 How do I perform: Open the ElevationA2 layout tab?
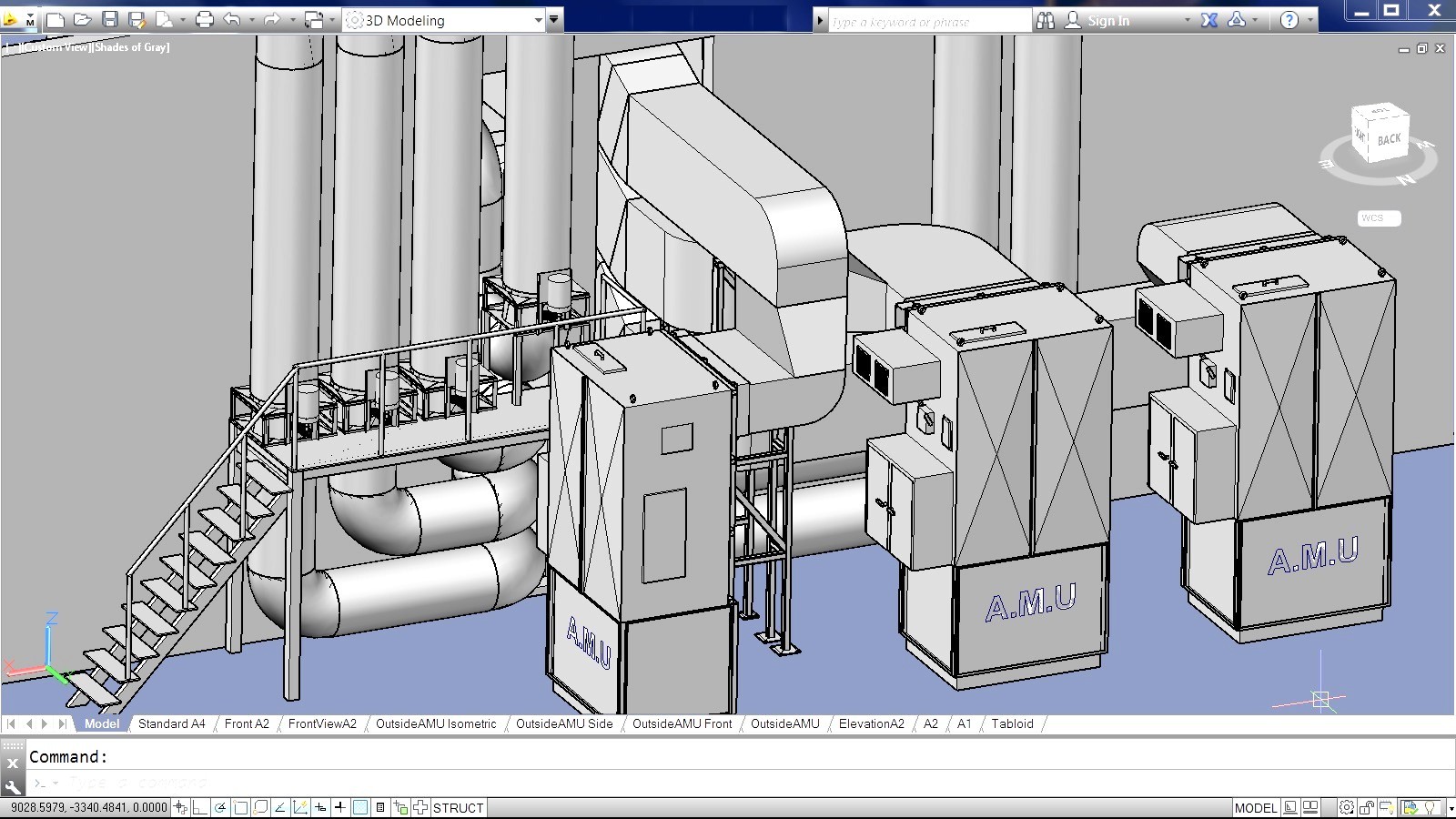pyautogui.click(x=871, y=724)
